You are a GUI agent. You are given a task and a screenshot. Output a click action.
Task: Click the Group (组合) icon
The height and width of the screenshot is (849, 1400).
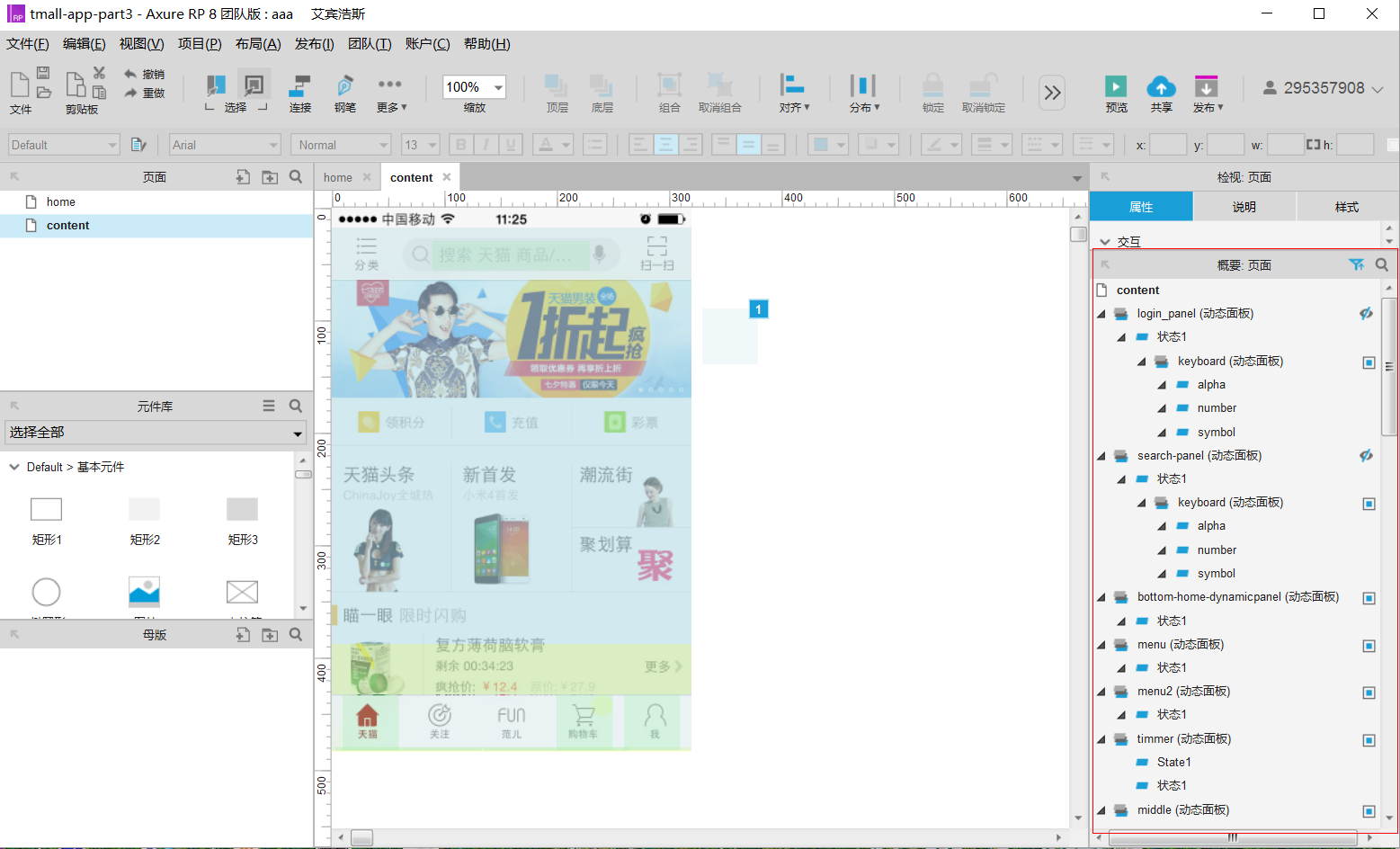pyautogui.click(x=669, y=85)
